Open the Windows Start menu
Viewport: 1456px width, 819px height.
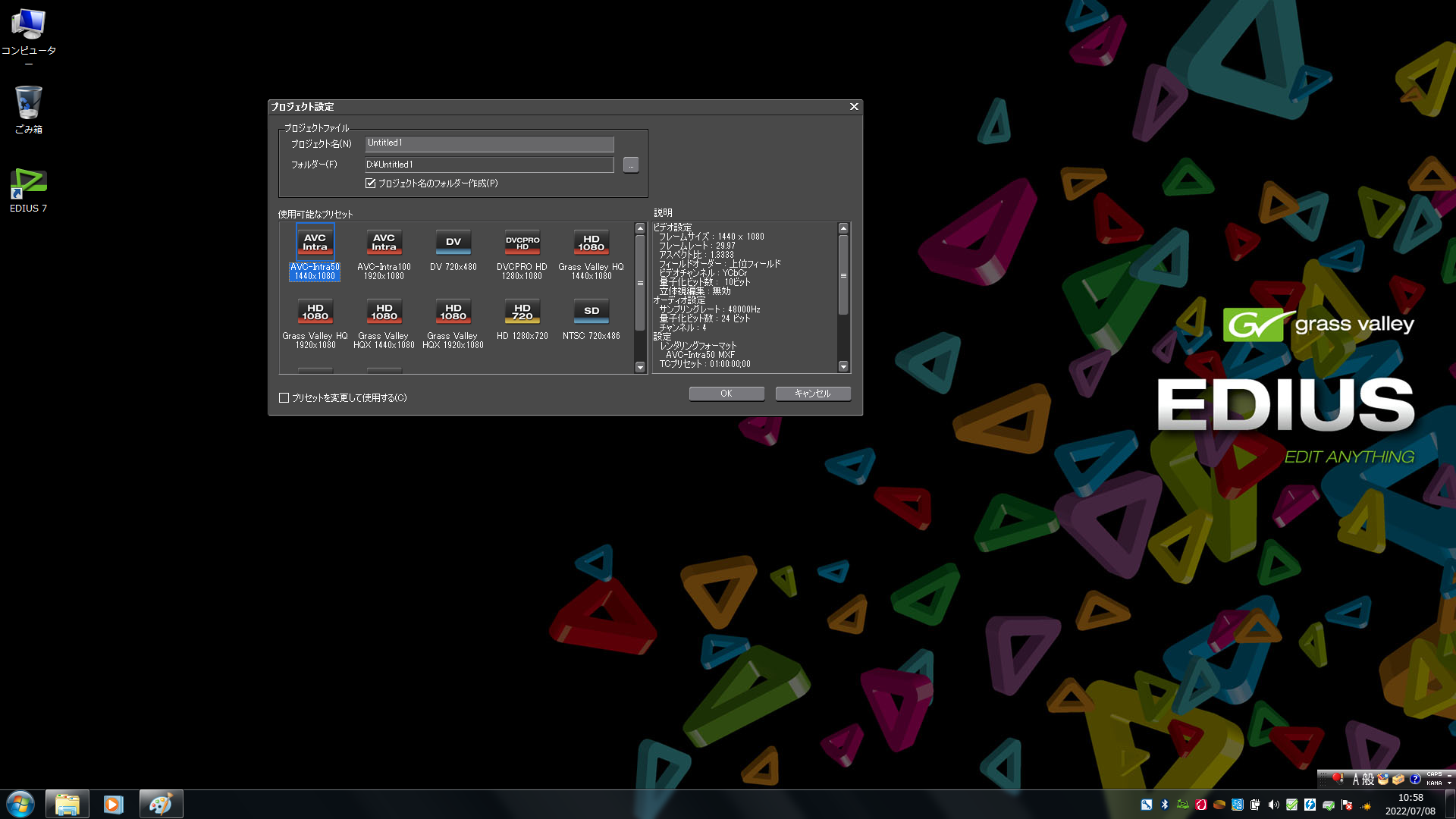tap(20, 804)
